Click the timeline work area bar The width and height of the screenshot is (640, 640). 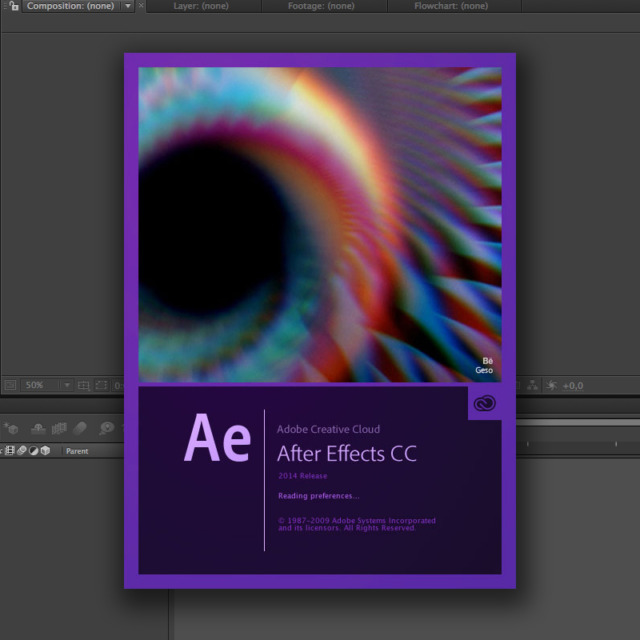pyautogui.click(x=578, y=423)
